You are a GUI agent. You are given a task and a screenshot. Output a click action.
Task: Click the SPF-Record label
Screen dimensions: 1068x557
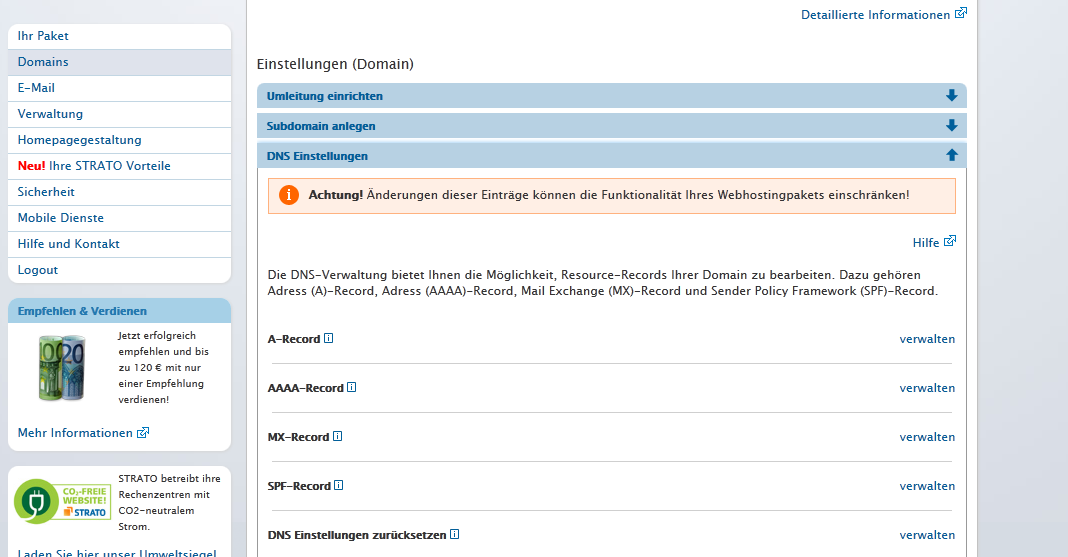[299, 486]
